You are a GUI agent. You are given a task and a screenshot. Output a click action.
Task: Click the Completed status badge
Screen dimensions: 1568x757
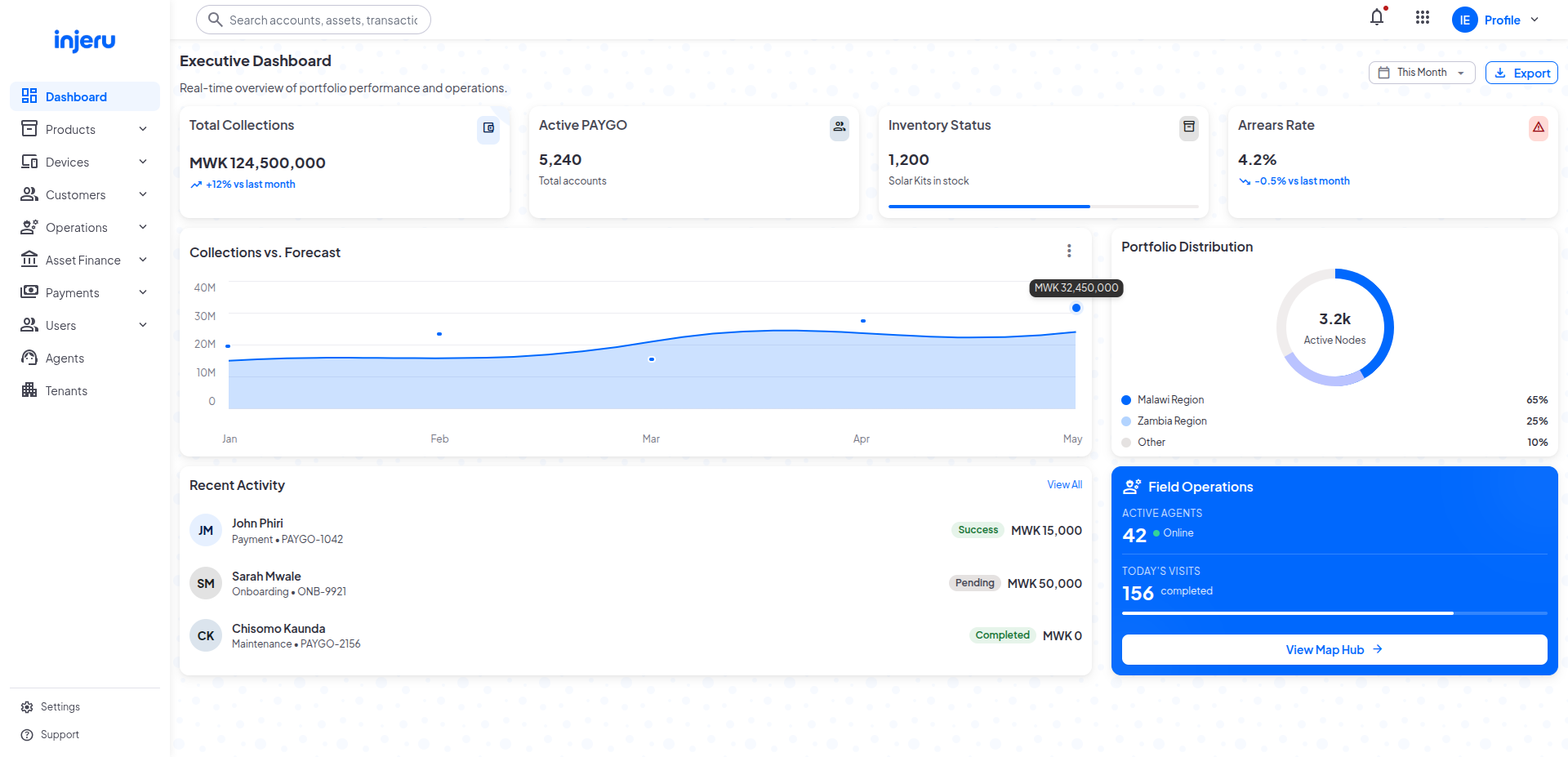coord(1003,635)
